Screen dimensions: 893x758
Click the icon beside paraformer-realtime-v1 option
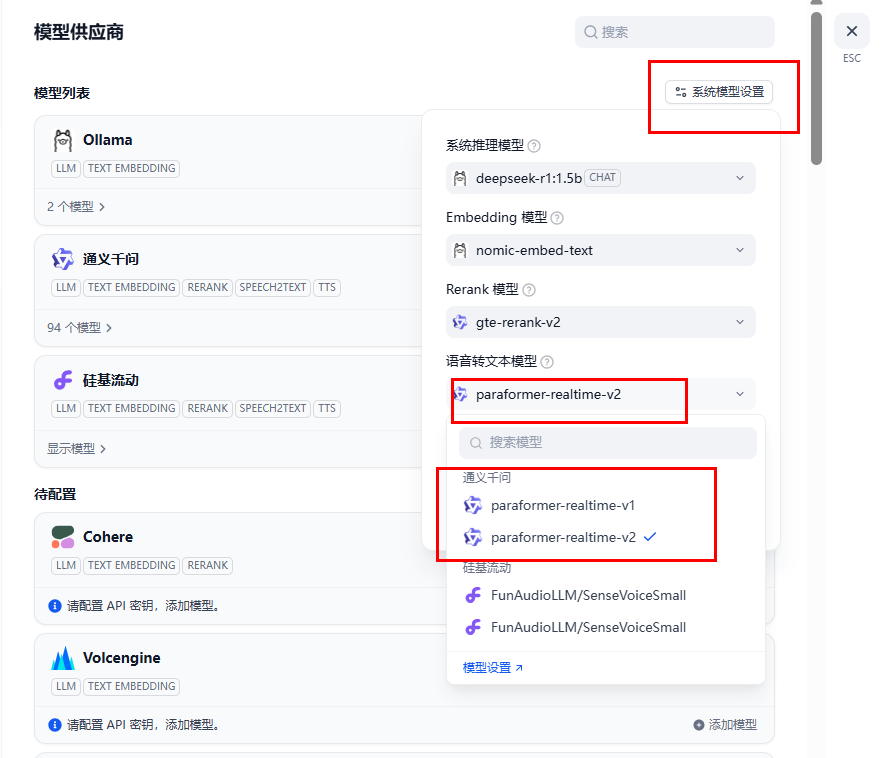(473, 505)
